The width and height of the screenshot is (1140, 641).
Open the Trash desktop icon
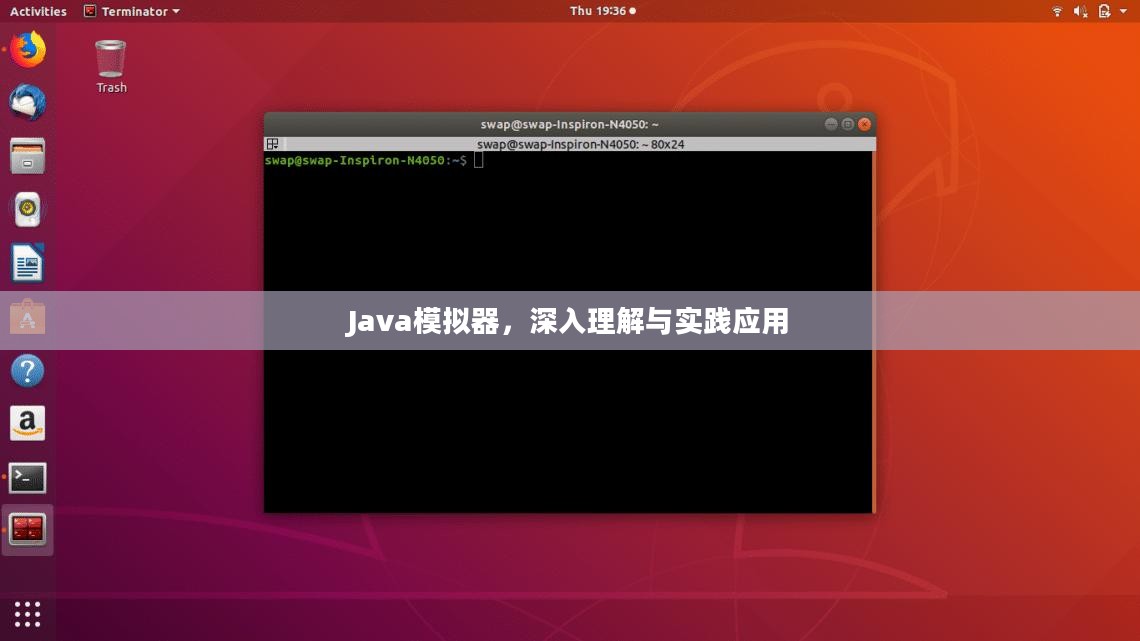coord(111,59)
